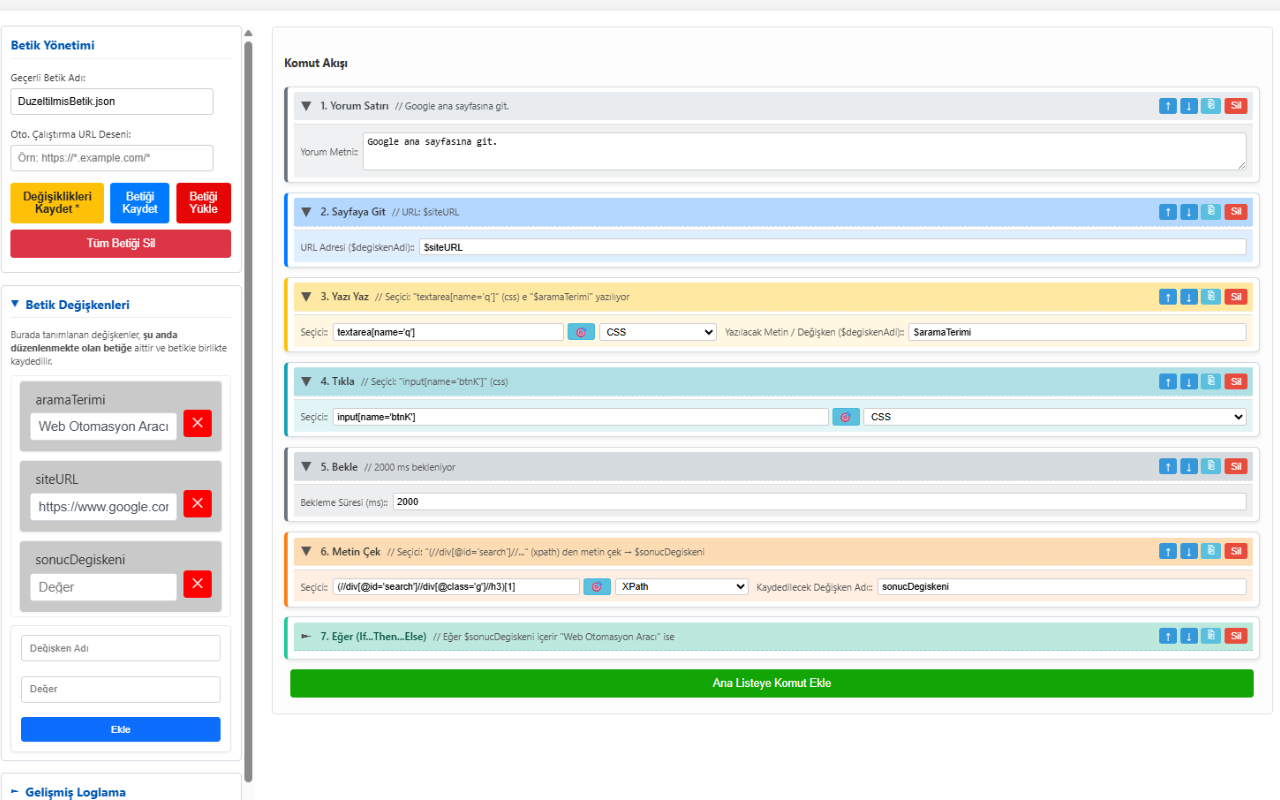1280x800 pixels.
Task: Click Ana Listeye Komut Ekle button
Action: click(771, 683)
